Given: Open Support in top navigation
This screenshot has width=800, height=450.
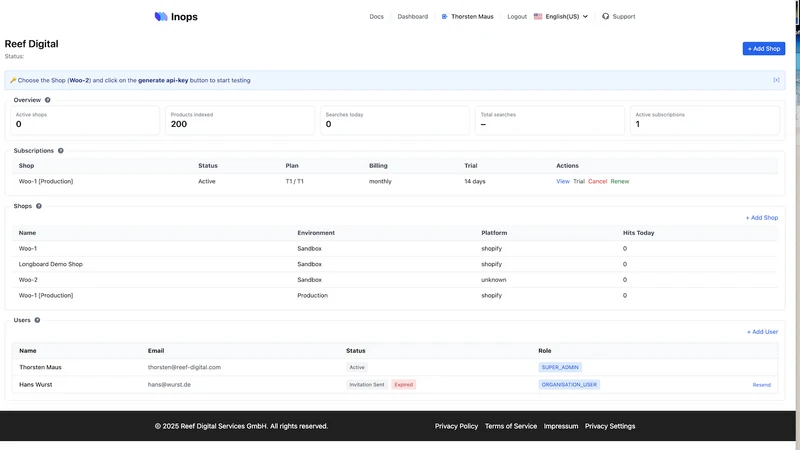Looking at the screenshot, I should (624, 16).
